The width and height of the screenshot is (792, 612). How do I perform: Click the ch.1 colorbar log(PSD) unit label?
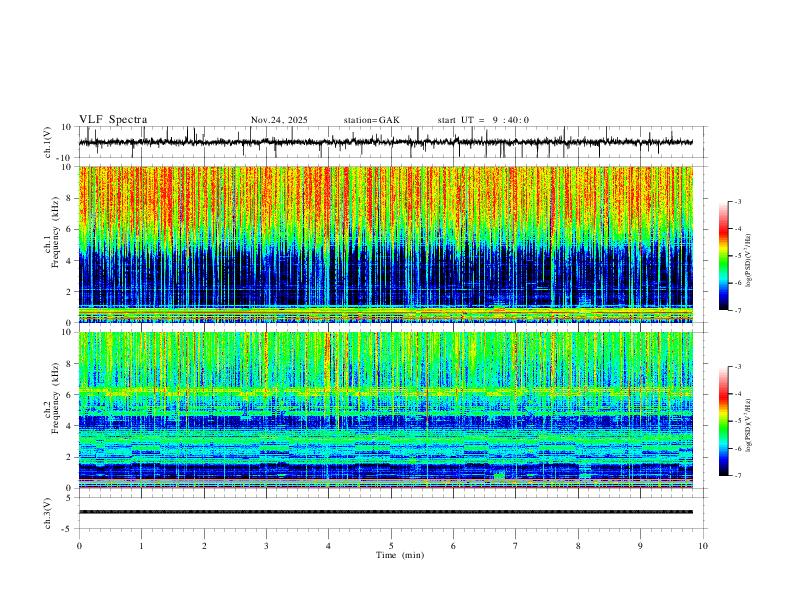[749, 261]
